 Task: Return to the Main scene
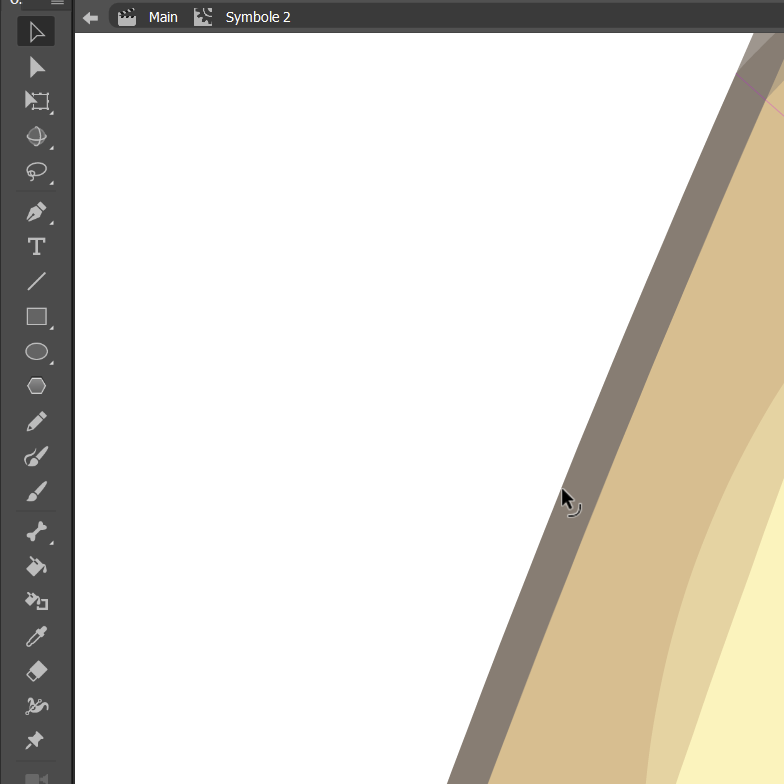162,17
